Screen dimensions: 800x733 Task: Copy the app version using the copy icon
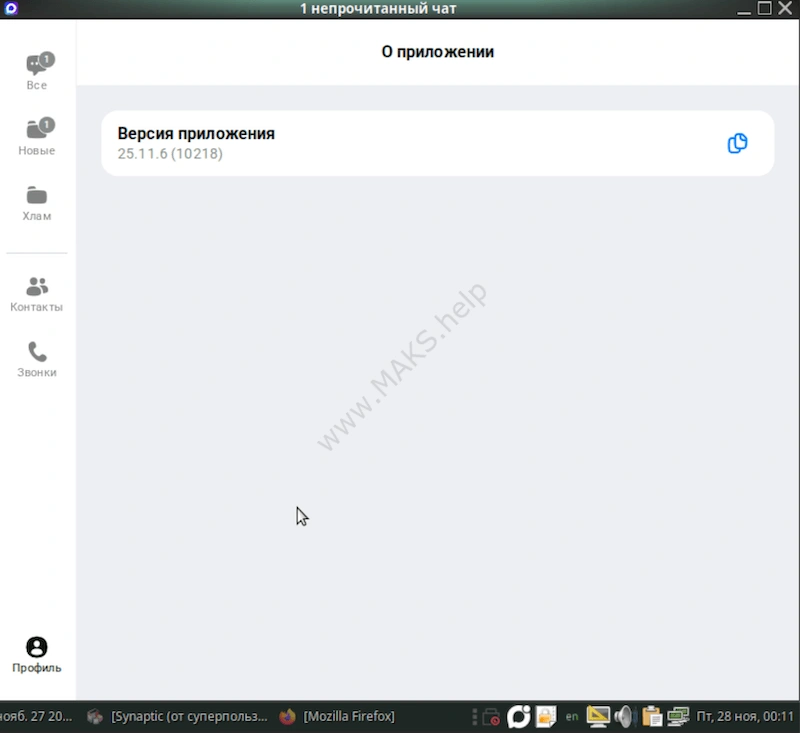[x=737, y=143]
